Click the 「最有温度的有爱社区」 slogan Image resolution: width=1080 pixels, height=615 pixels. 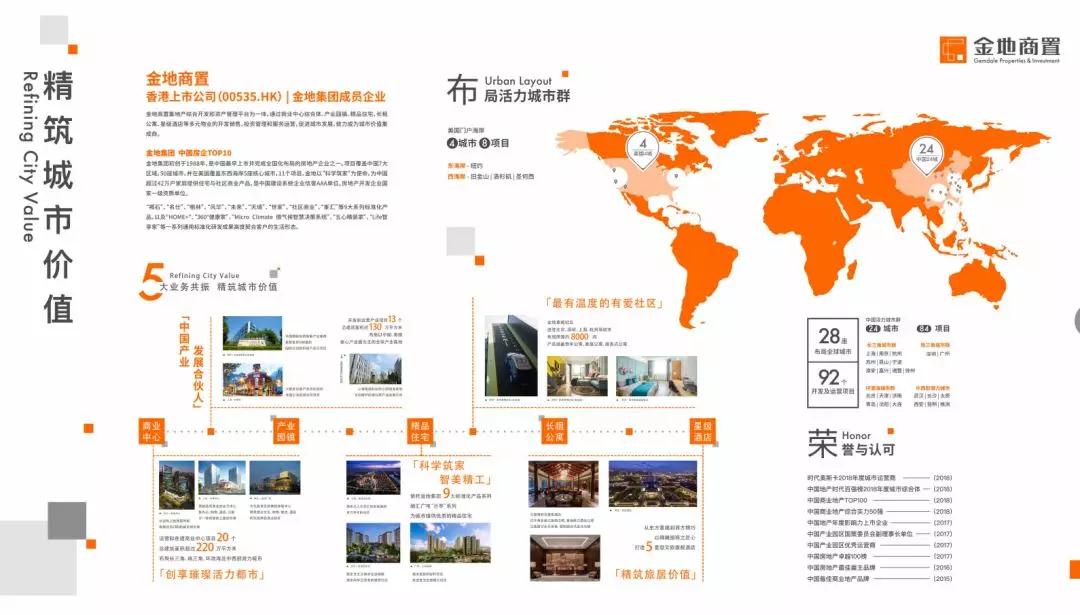(x=604, y=303)
